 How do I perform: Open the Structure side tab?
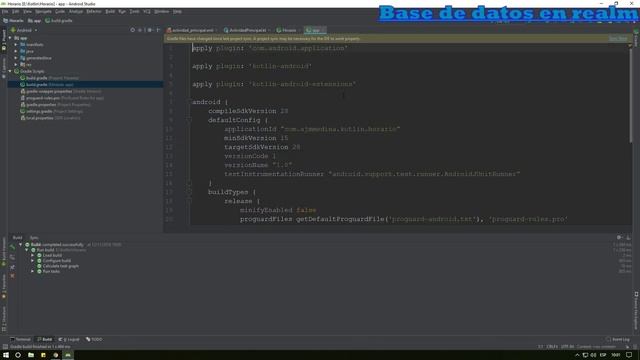(x=4, y=318)
